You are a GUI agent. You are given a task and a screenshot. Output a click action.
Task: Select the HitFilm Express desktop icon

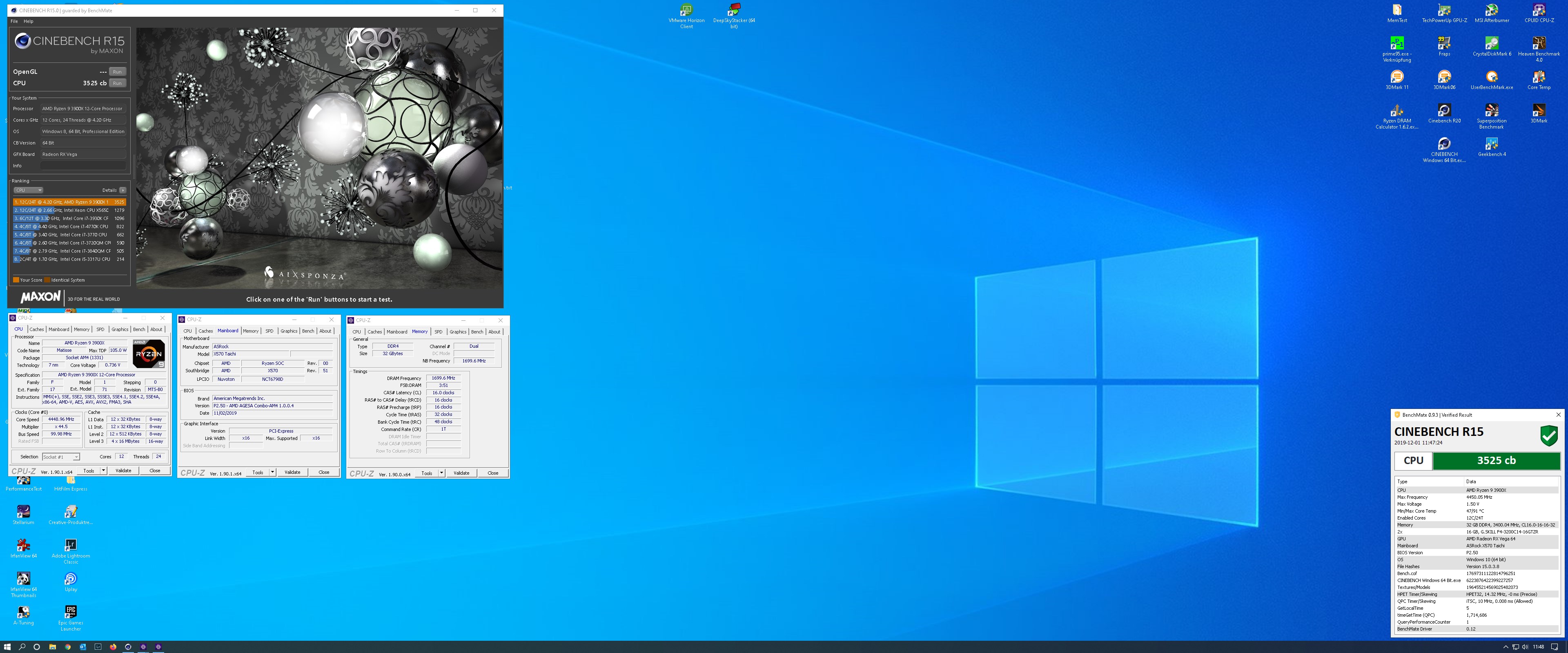point(71,484)
